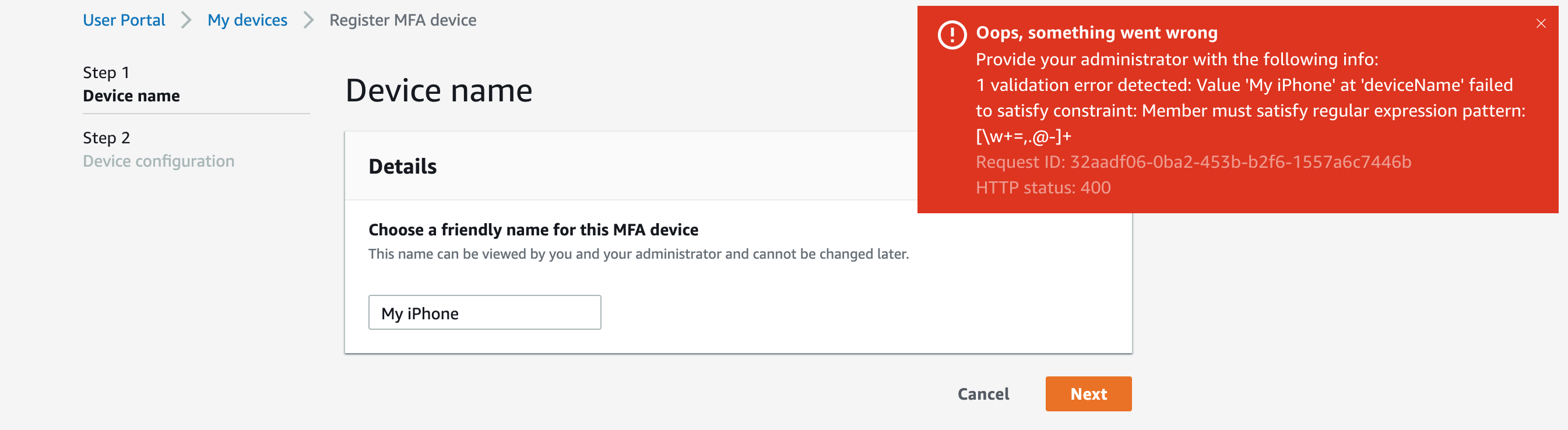Click the Cancel button
This screenshot has height=430, width=1568.
point(983,394)
